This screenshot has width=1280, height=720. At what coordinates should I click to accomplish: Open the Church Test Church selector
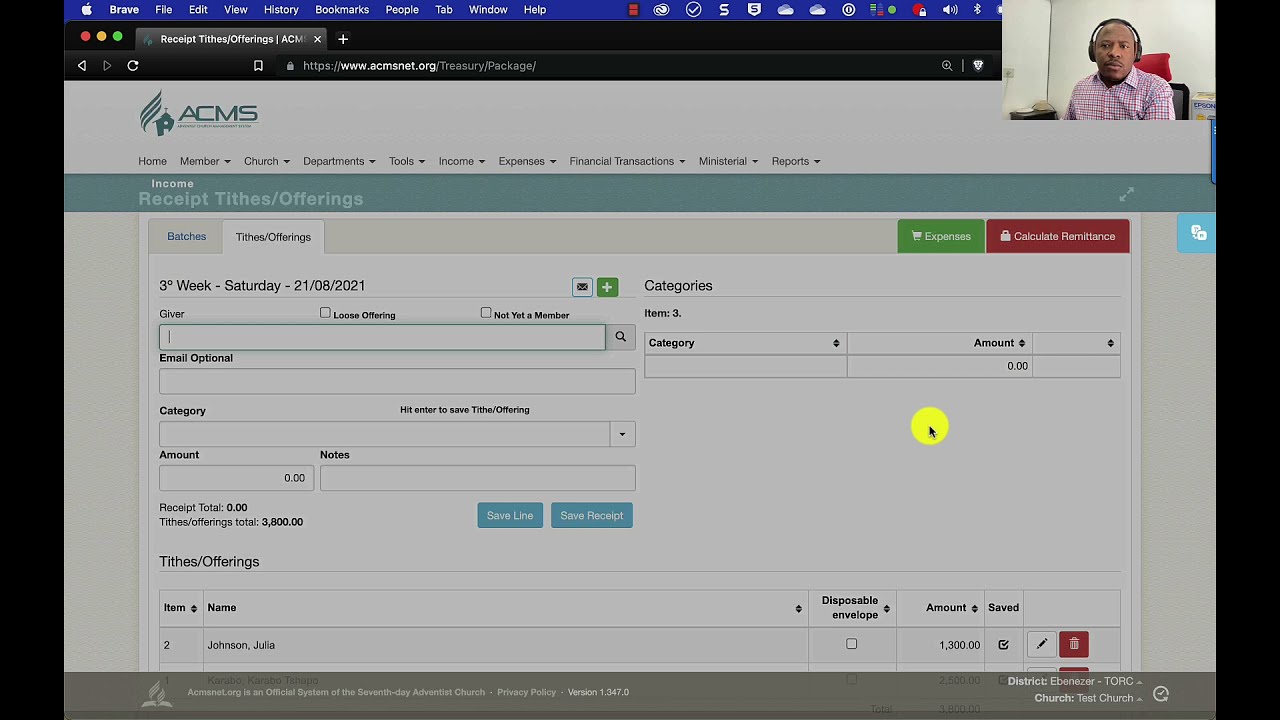coord(1088,698)
